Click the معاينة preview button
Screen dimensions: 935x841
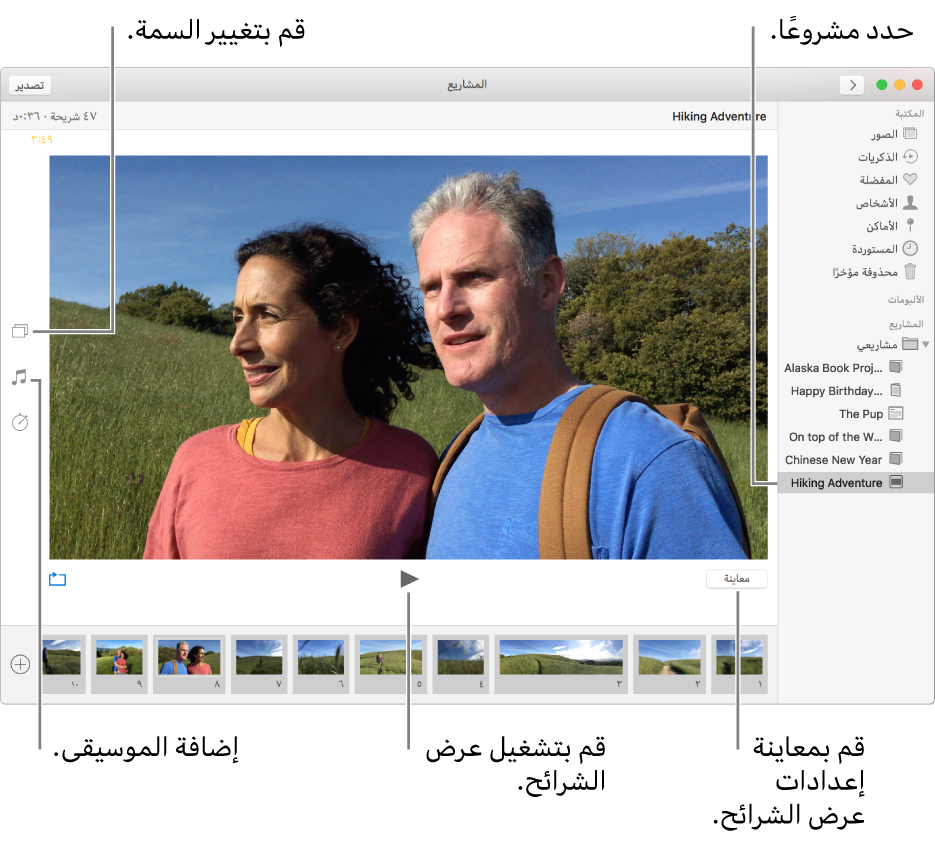(736, 579)
